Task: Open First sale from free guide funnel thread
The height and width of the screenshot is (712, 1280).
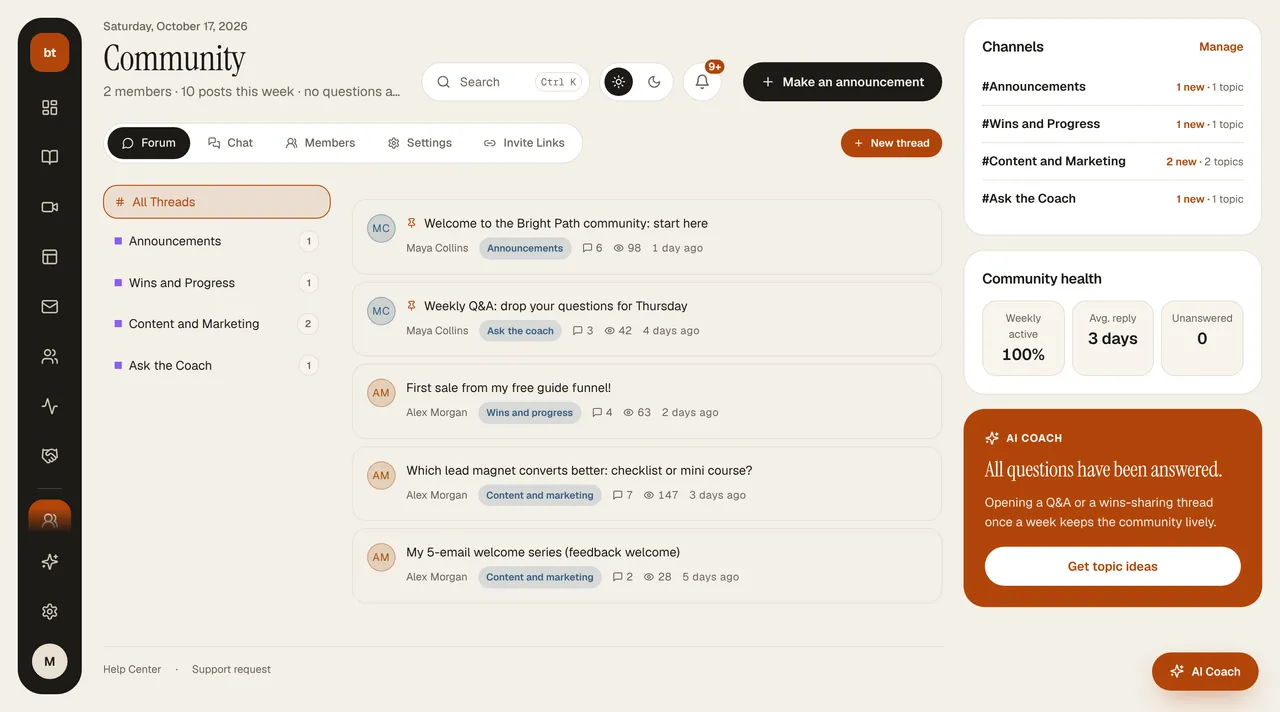Action: coord(508,388)
